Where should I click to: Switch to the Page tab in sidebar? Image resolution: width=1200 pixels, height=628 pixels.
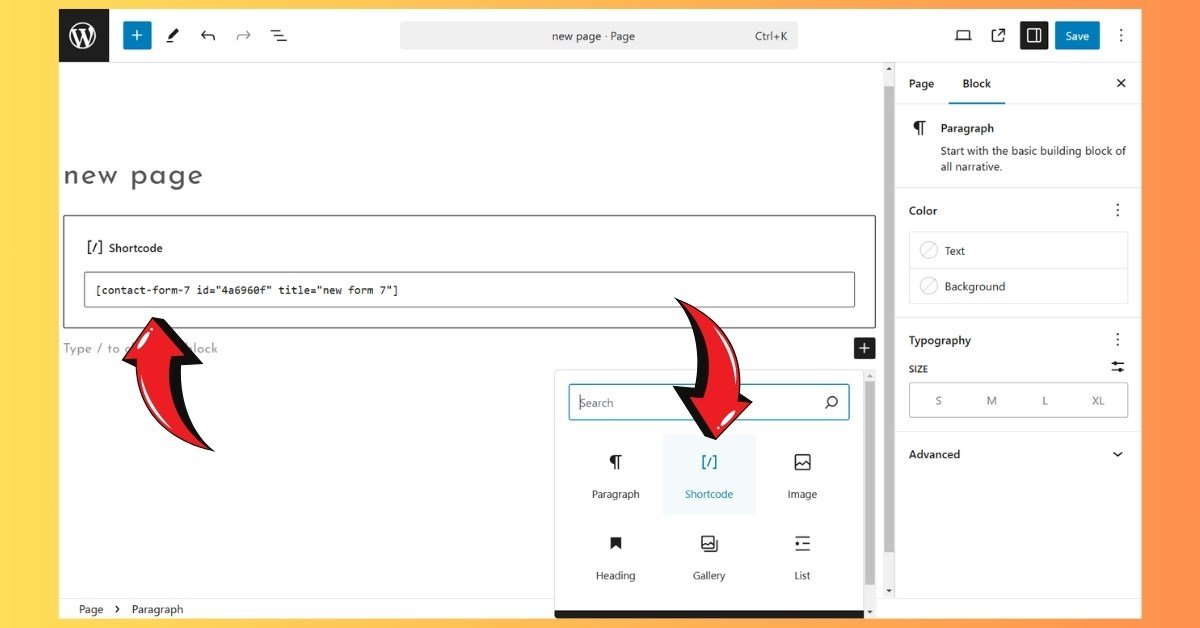click(921, 84)
